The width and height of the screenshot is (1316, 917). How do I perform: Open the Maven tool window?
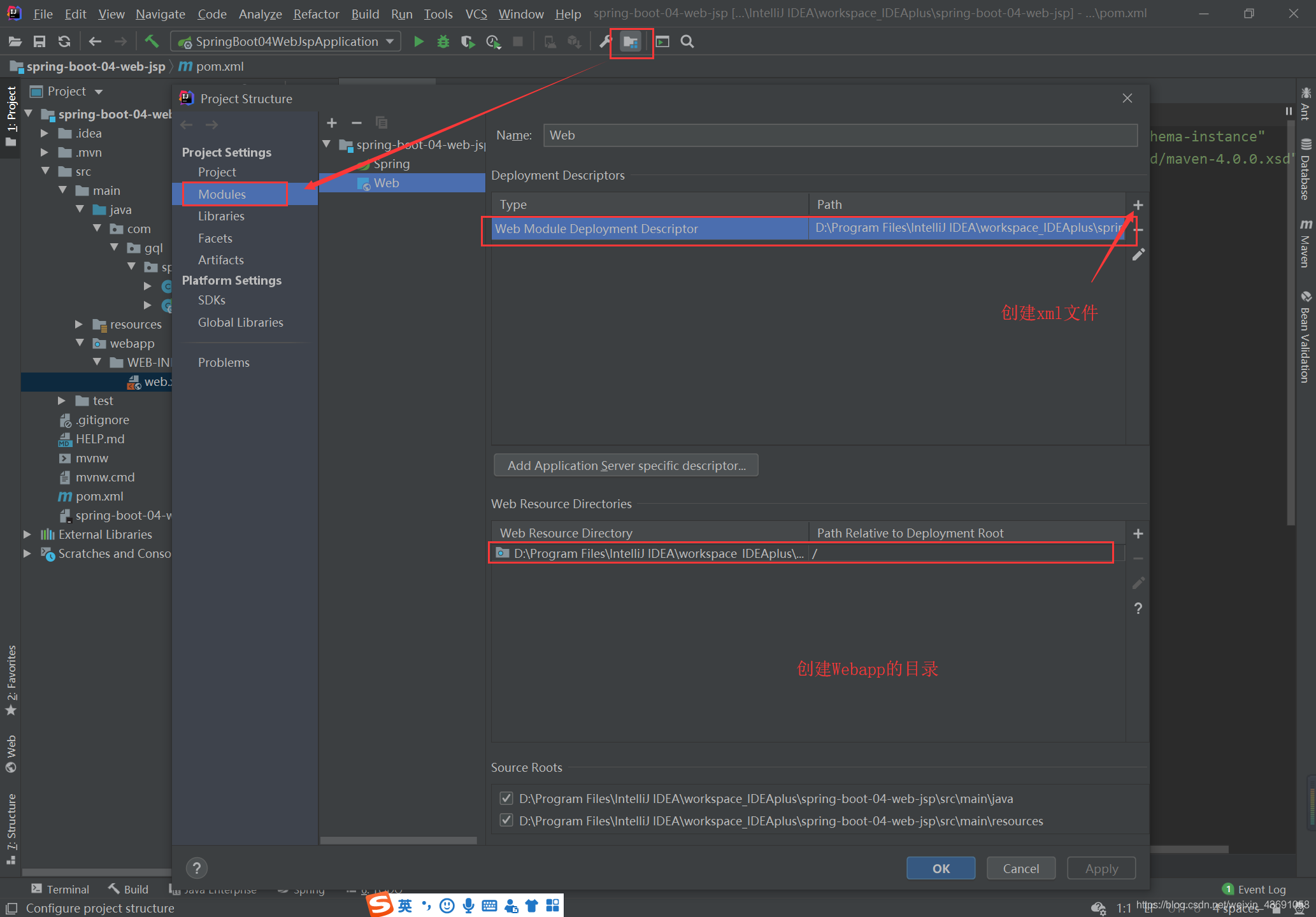click(1306, 243)
